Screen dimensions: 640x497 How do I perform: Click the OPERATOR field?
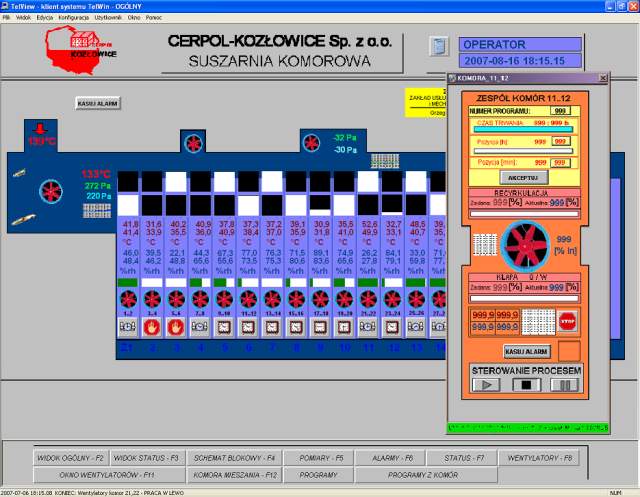(x=520, y=44)
